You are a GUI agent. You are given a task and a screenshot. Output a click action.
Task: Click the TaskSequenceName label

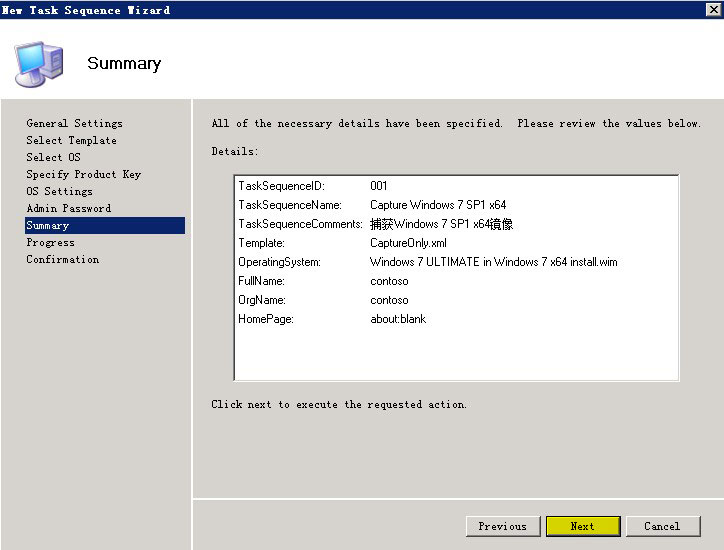[290, 205]
